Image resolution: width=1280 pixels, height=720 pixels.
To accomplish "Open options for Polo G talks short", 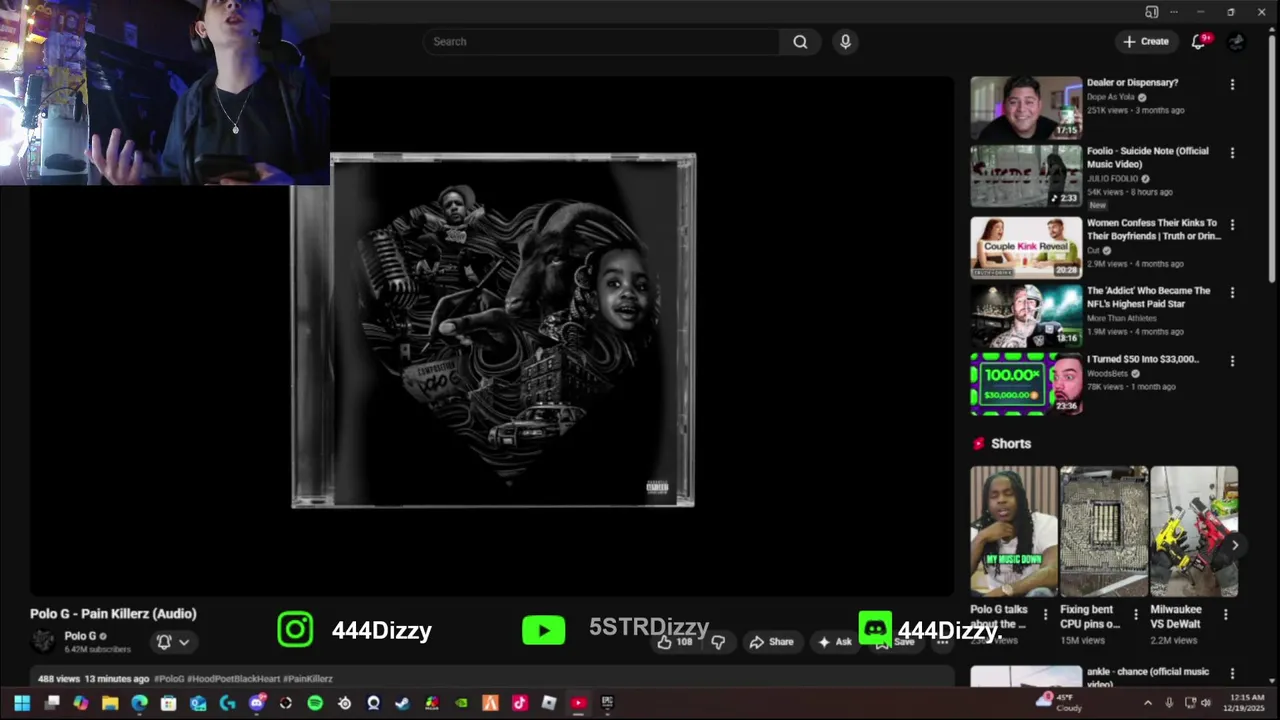I will click(x=1045, y=614).
